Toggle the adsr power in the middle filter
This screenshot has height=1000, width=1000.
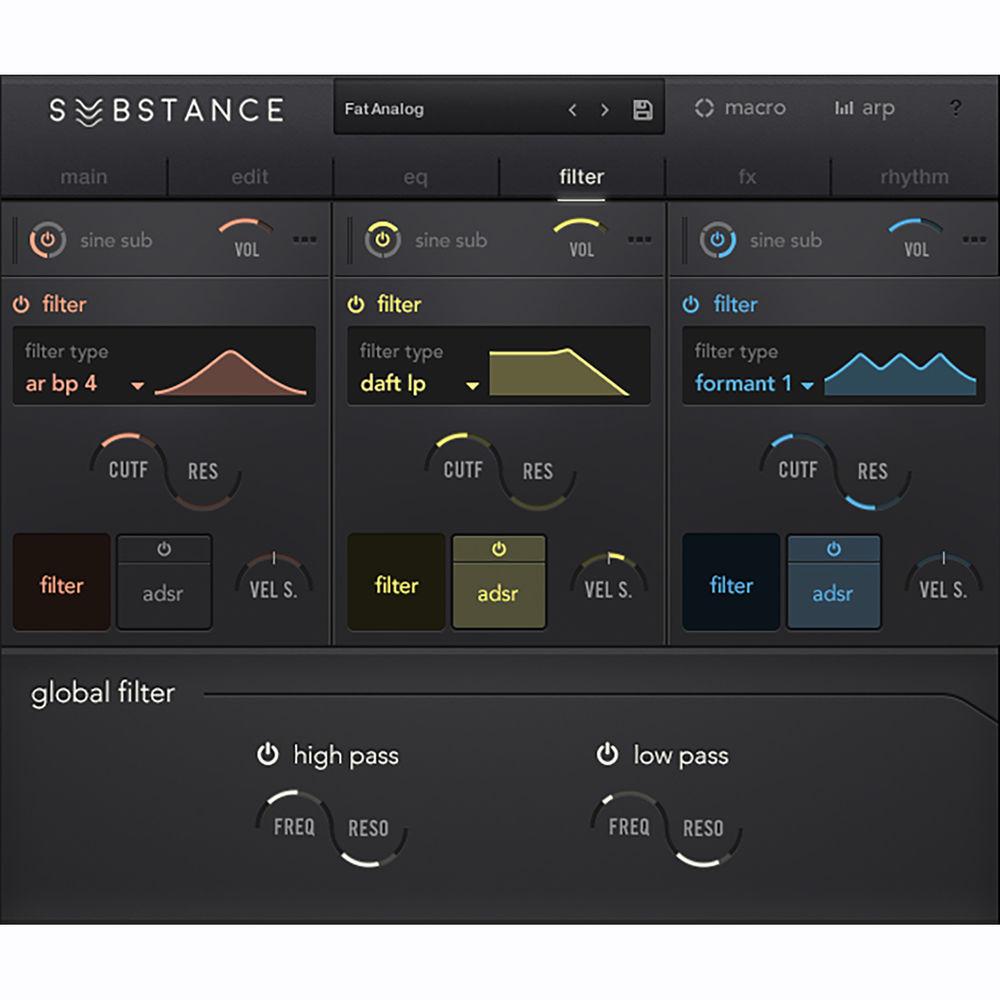499,549
